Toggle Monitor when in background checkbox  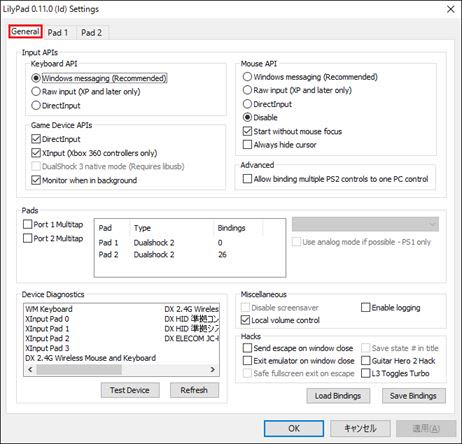click(x=84, y=180)
